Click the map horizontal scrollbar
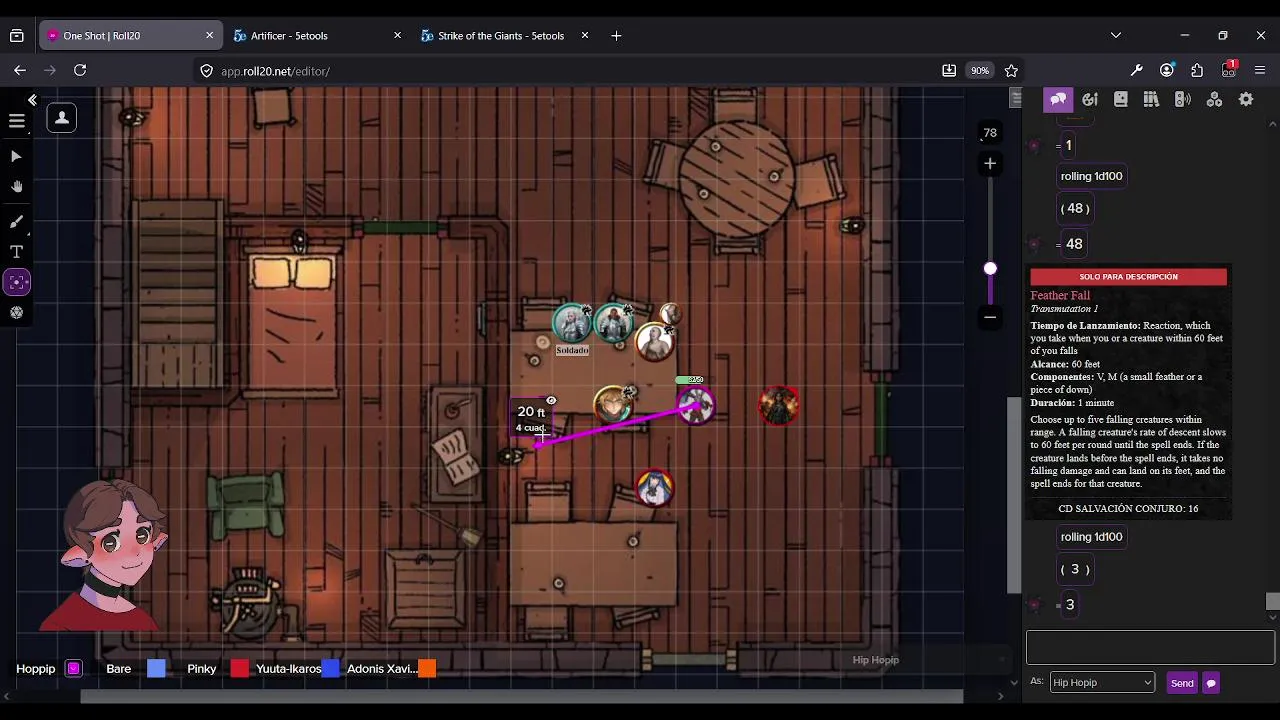Screen dimensions: 1280x720 [x=520, y=696]
